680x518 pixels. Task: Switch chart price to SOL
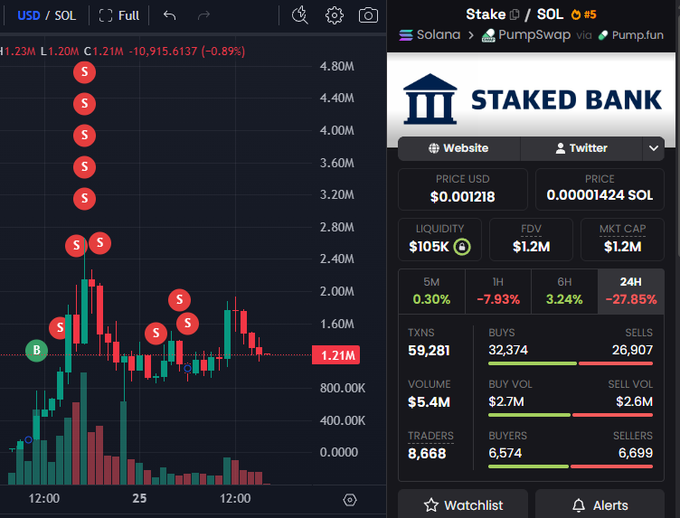[65, 16]
